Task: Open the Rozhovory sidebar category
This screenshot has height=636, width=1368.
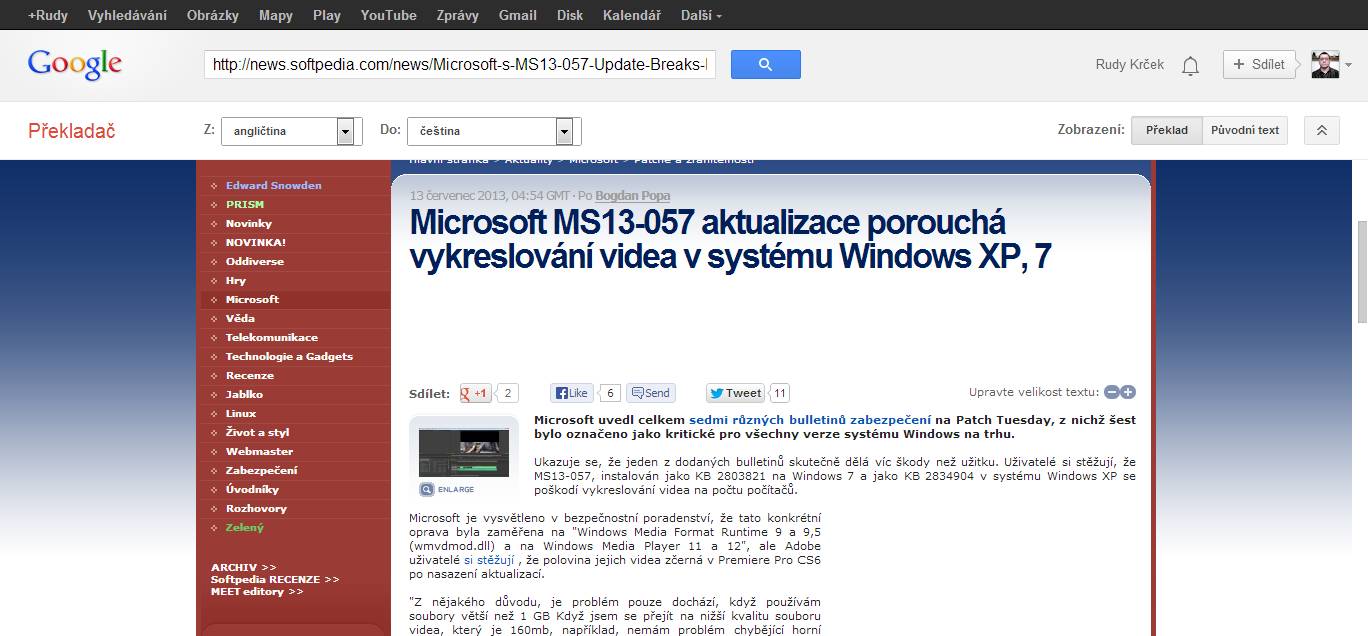Action: click(256, 508)
